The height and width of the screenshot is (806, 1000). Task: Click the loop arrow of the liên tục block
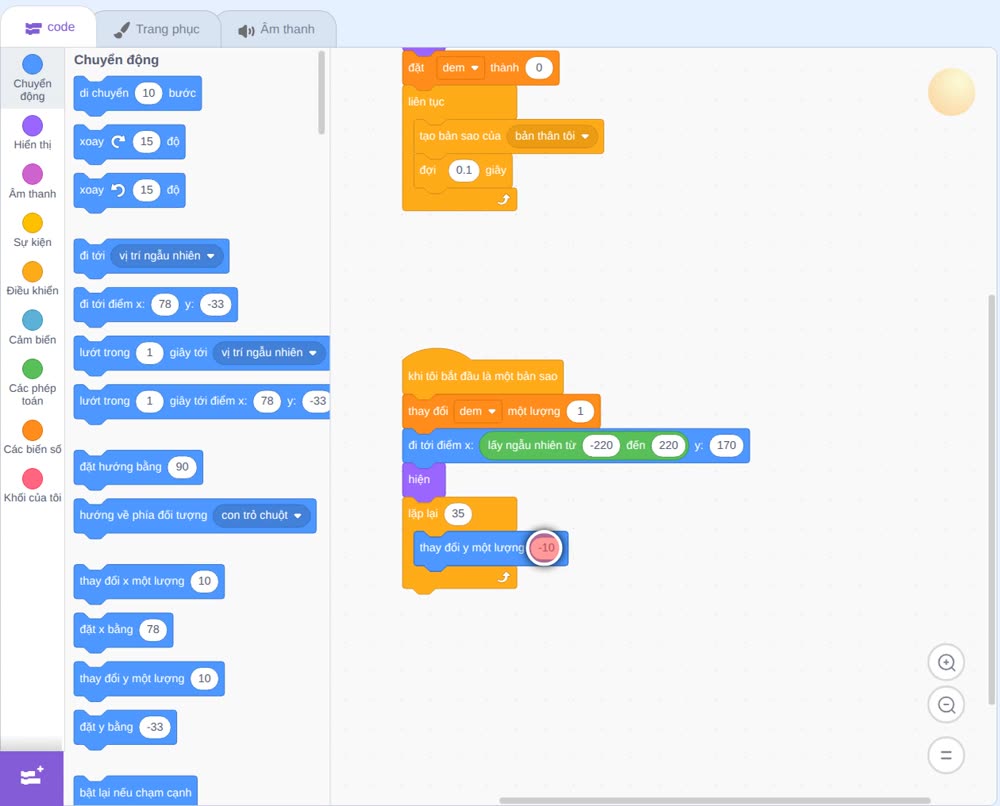click(x=504, y=200)
